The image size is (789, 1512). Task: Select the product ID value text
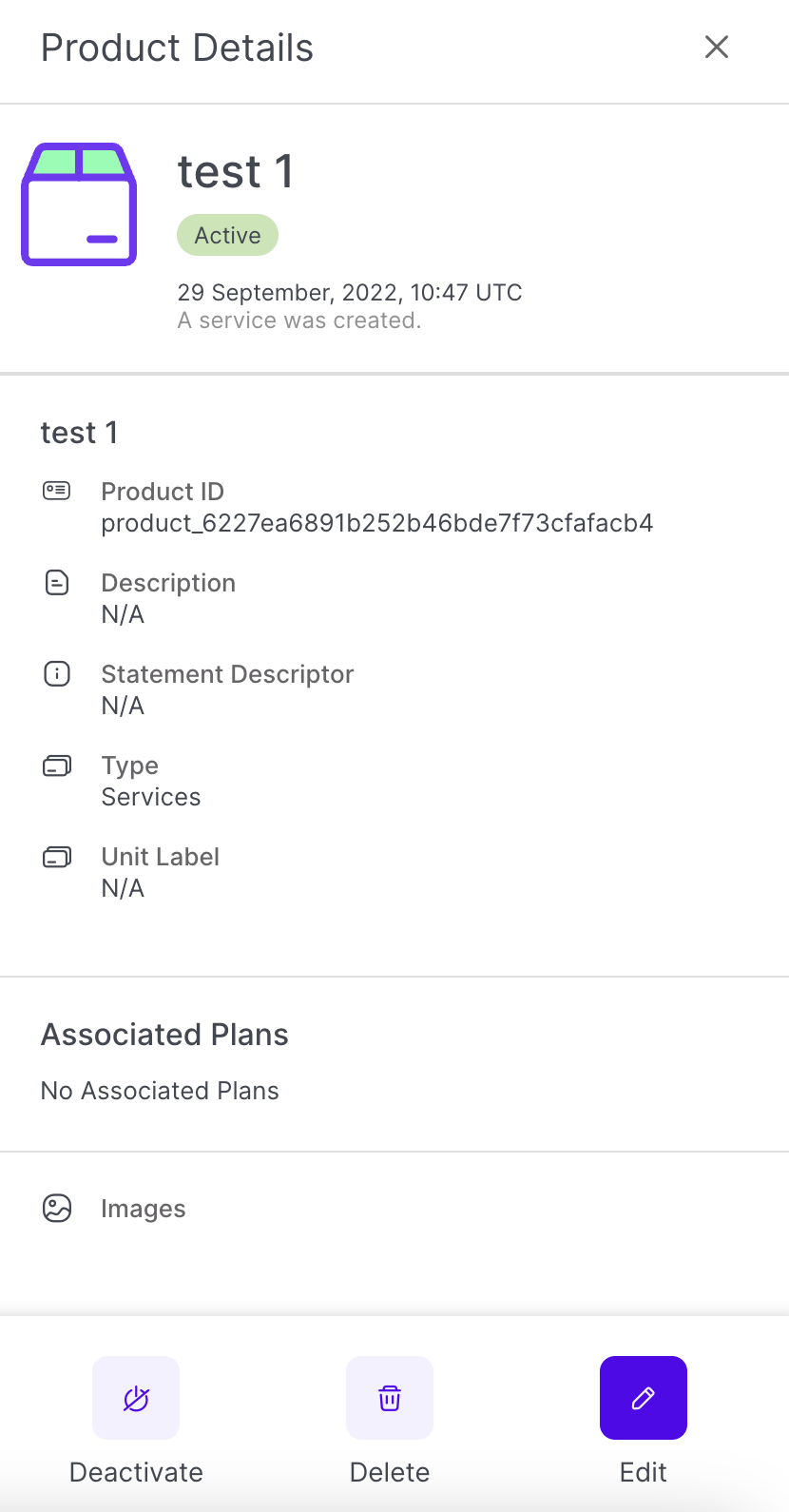click(x=376, y=523)
